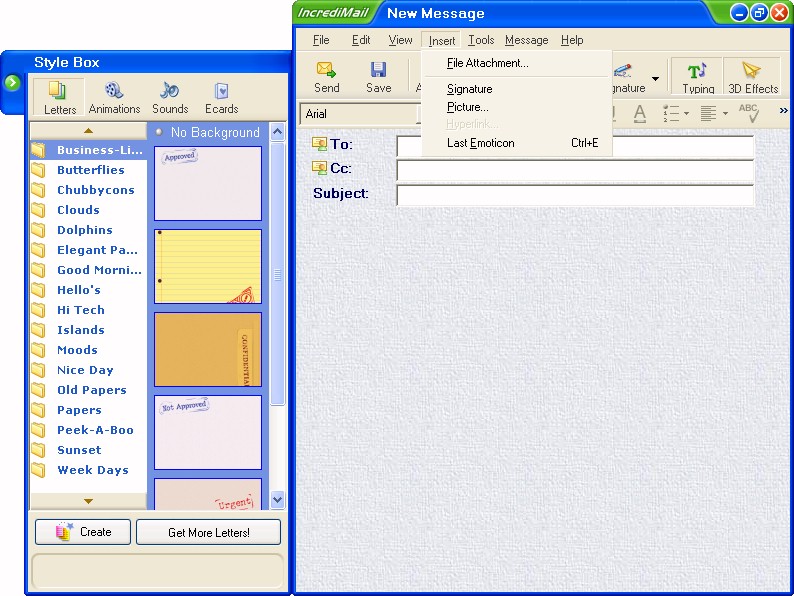Click the Send envelope icon

tap(326, 70)
